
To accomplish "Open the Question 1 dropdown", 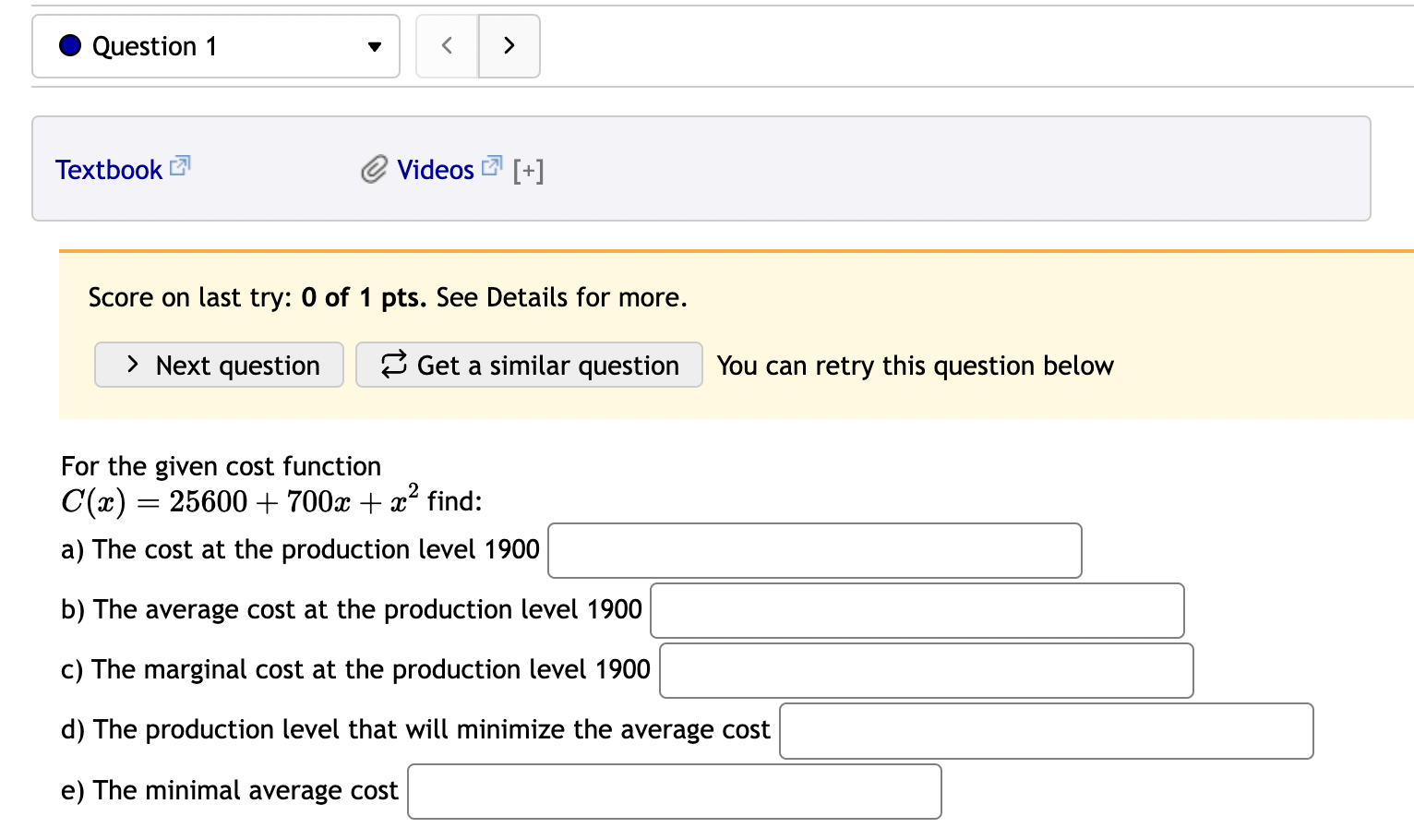I will tap(216, 46).
